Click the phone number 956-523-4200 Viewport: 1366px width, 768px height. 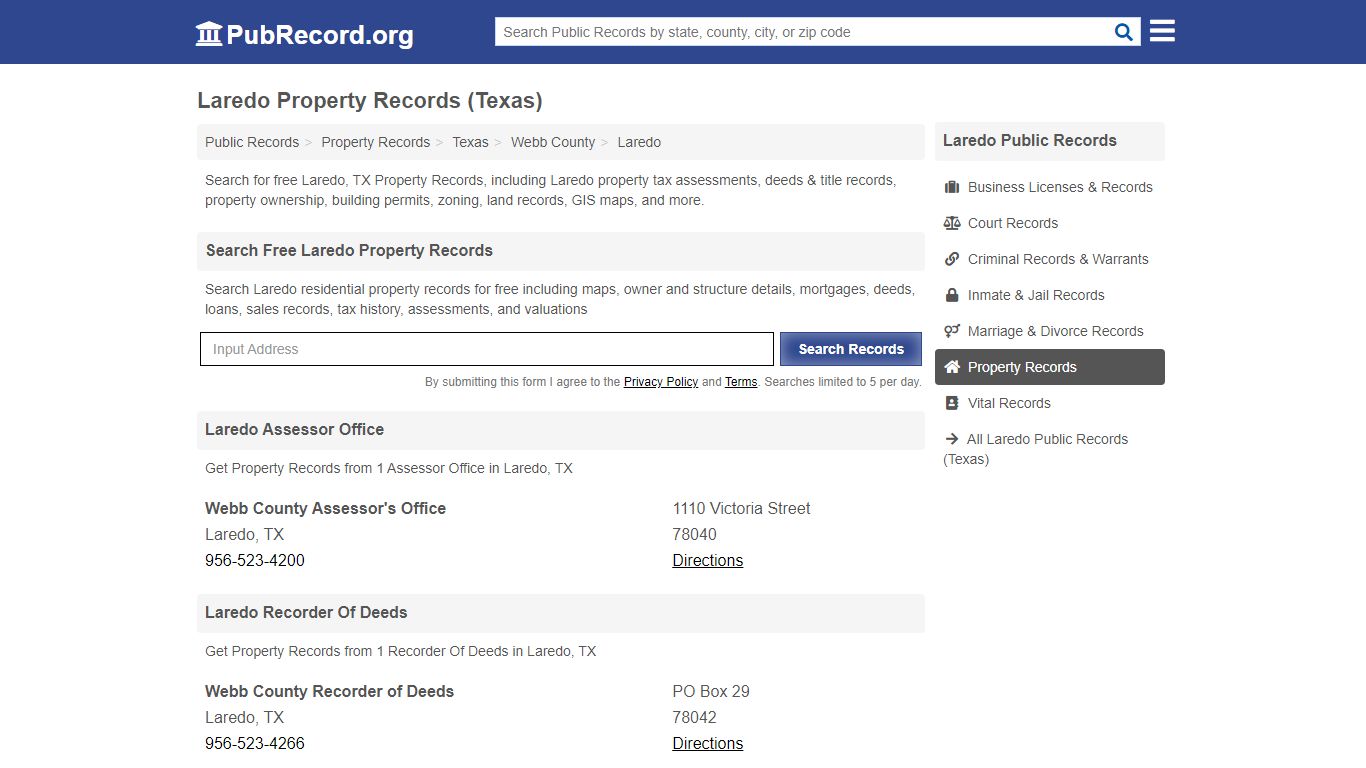pos(255,560)
